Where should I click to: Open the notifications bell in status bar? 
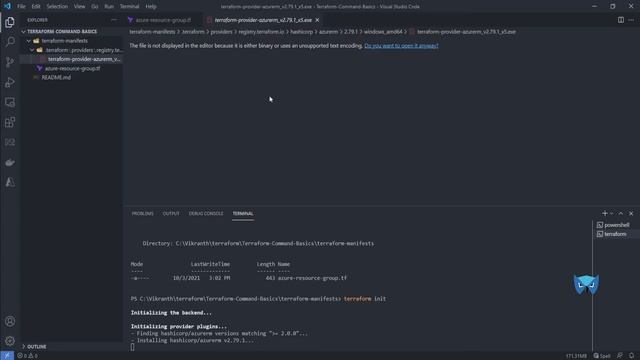(631, 356)
